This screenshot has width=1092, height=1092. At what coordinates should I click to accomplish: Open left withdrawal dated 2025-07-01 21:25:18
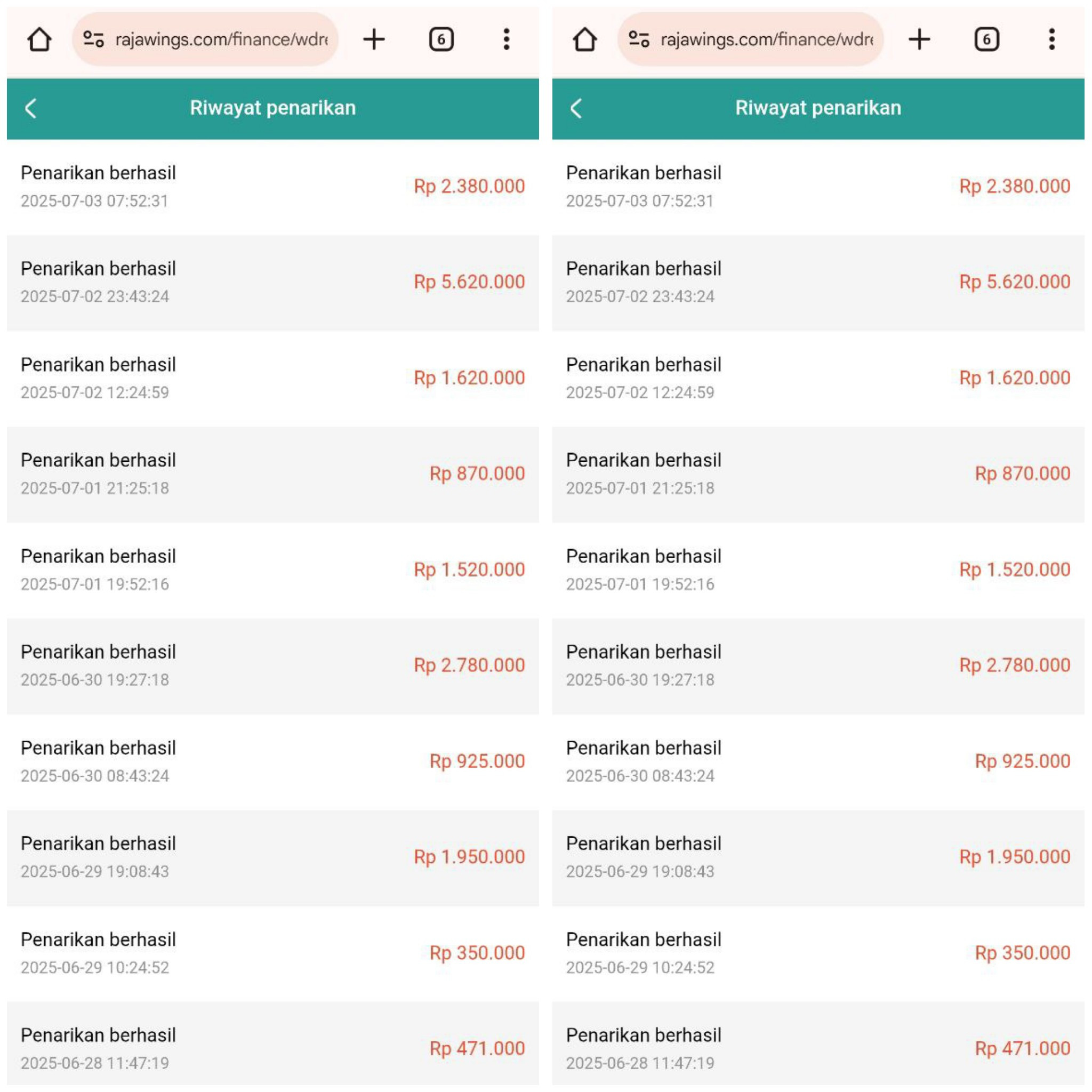[x=273, y=474]
